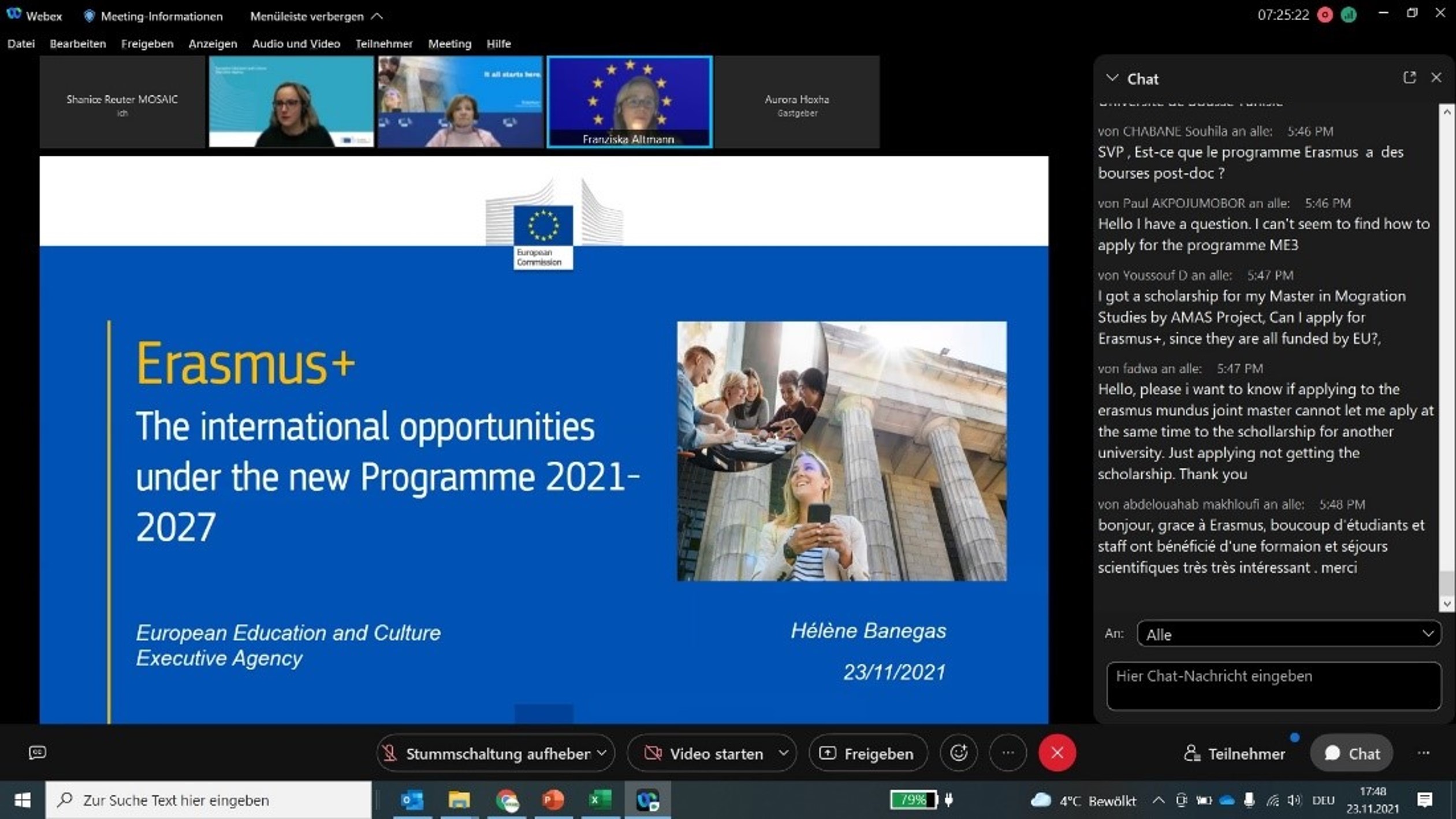Click microphone tray icon
1456x819 pixels.
(x=1249, y=800)
